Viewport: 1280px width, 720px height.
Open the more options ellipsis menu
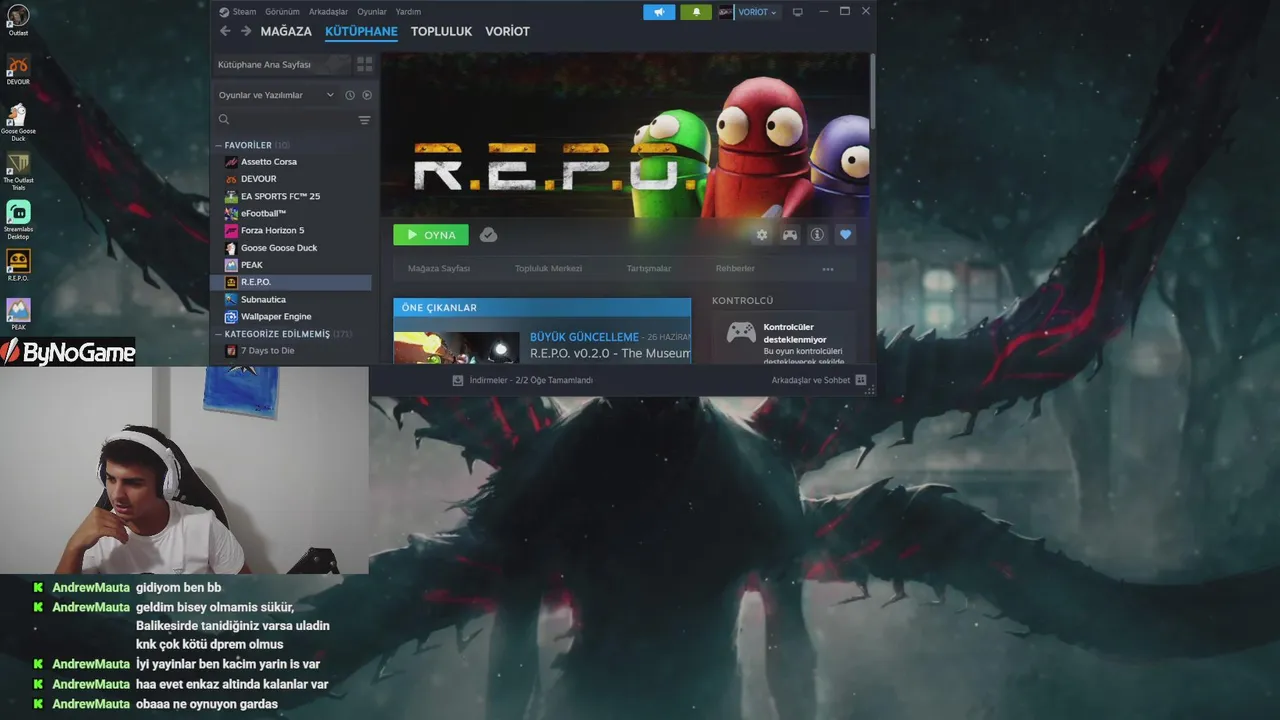click(x=827, y=269)
